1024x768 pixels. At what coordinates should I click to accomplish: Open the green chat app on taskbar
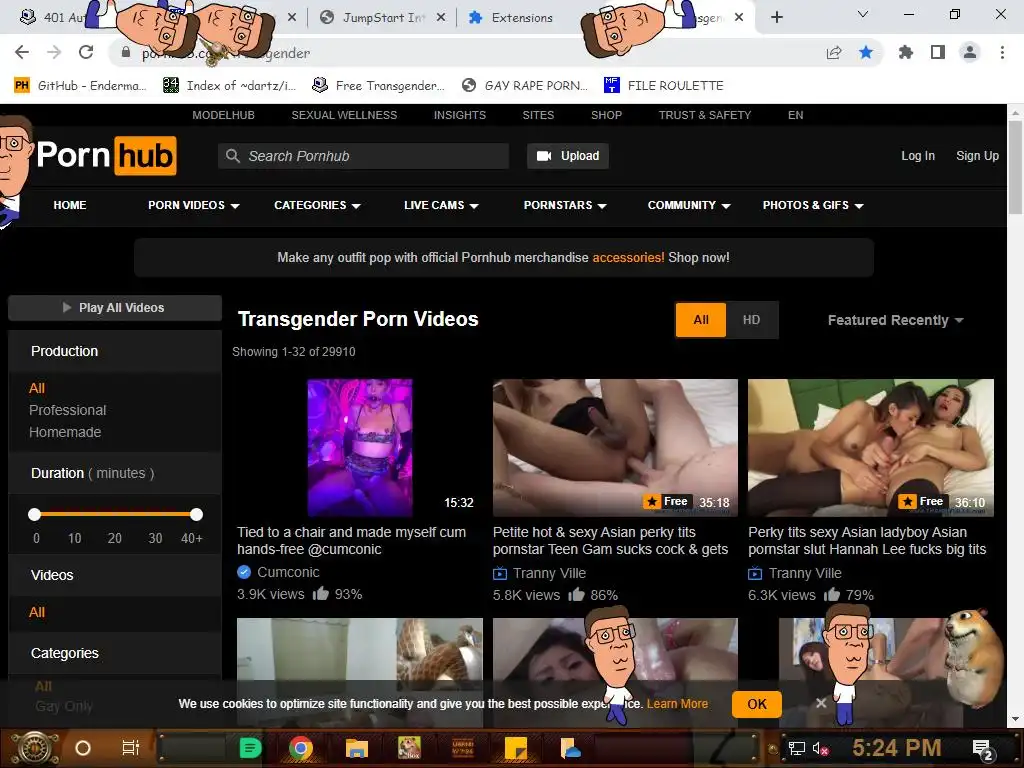(x=250, y=748)
